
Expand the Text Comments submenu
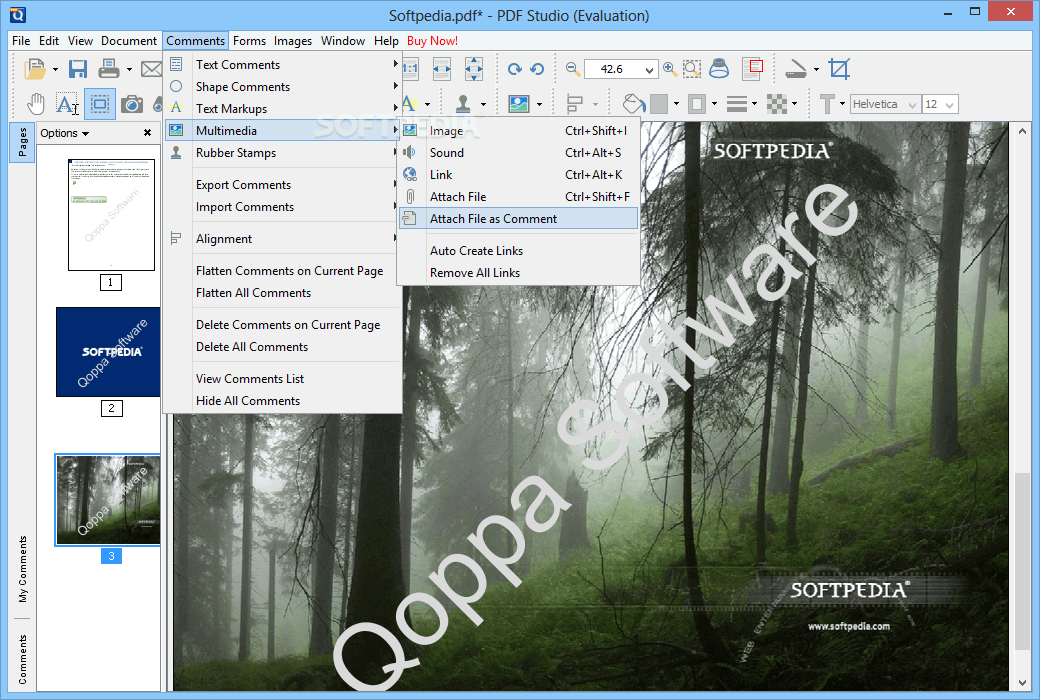(283, 65)
